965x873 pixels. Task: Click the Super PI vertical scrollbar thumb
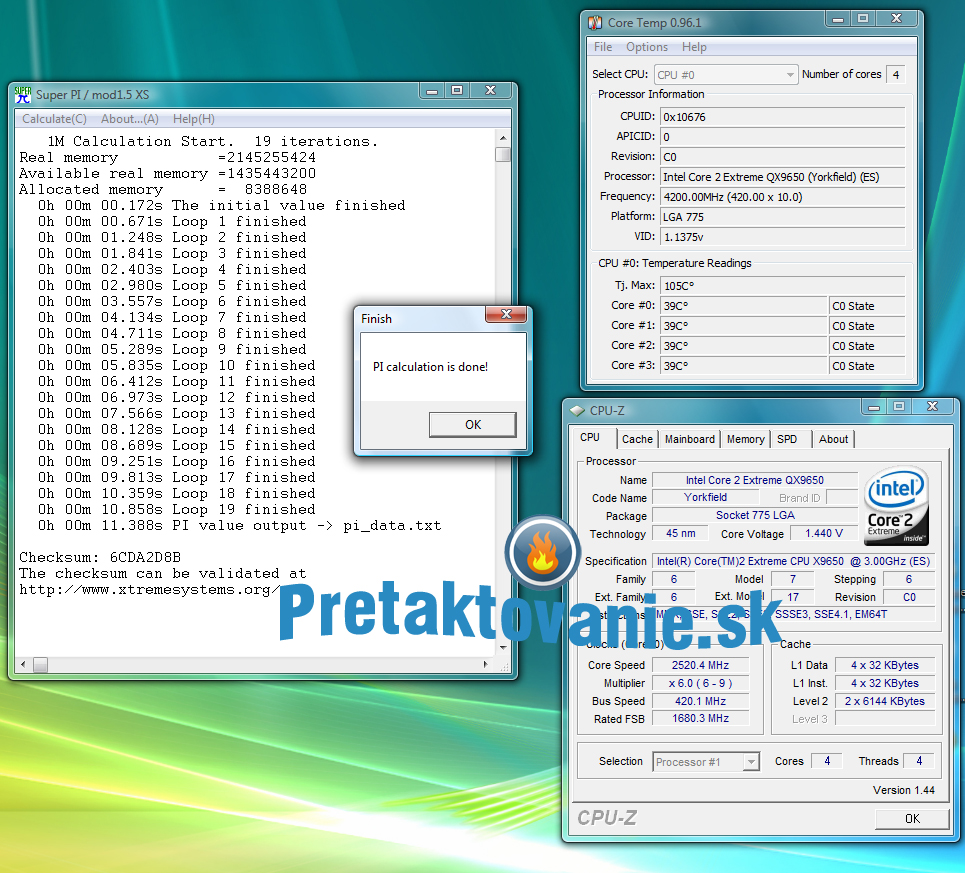[503, 154]
